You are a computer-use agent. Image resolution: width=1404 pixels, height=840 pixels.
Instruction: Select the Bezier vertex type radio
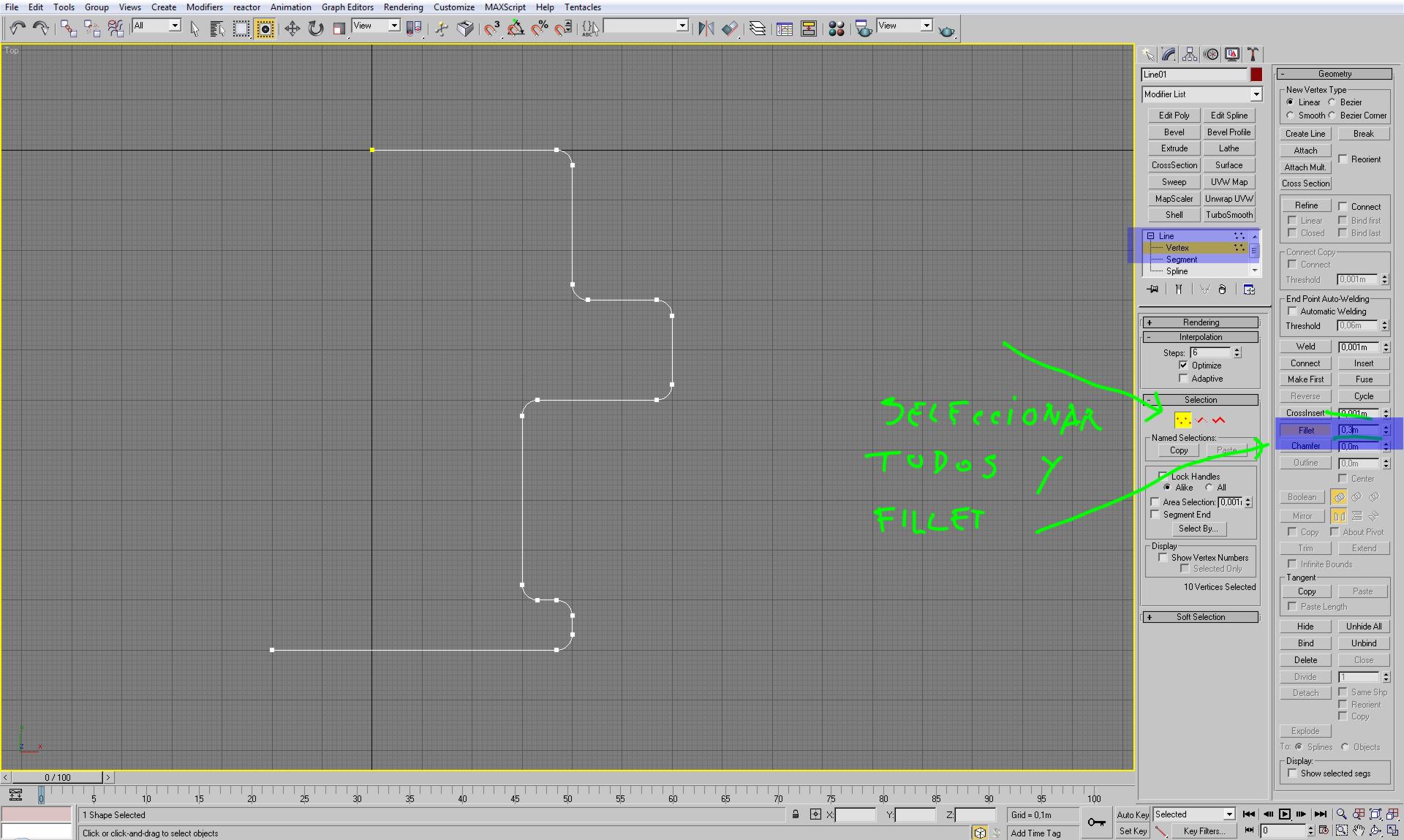click(1332, 102)
